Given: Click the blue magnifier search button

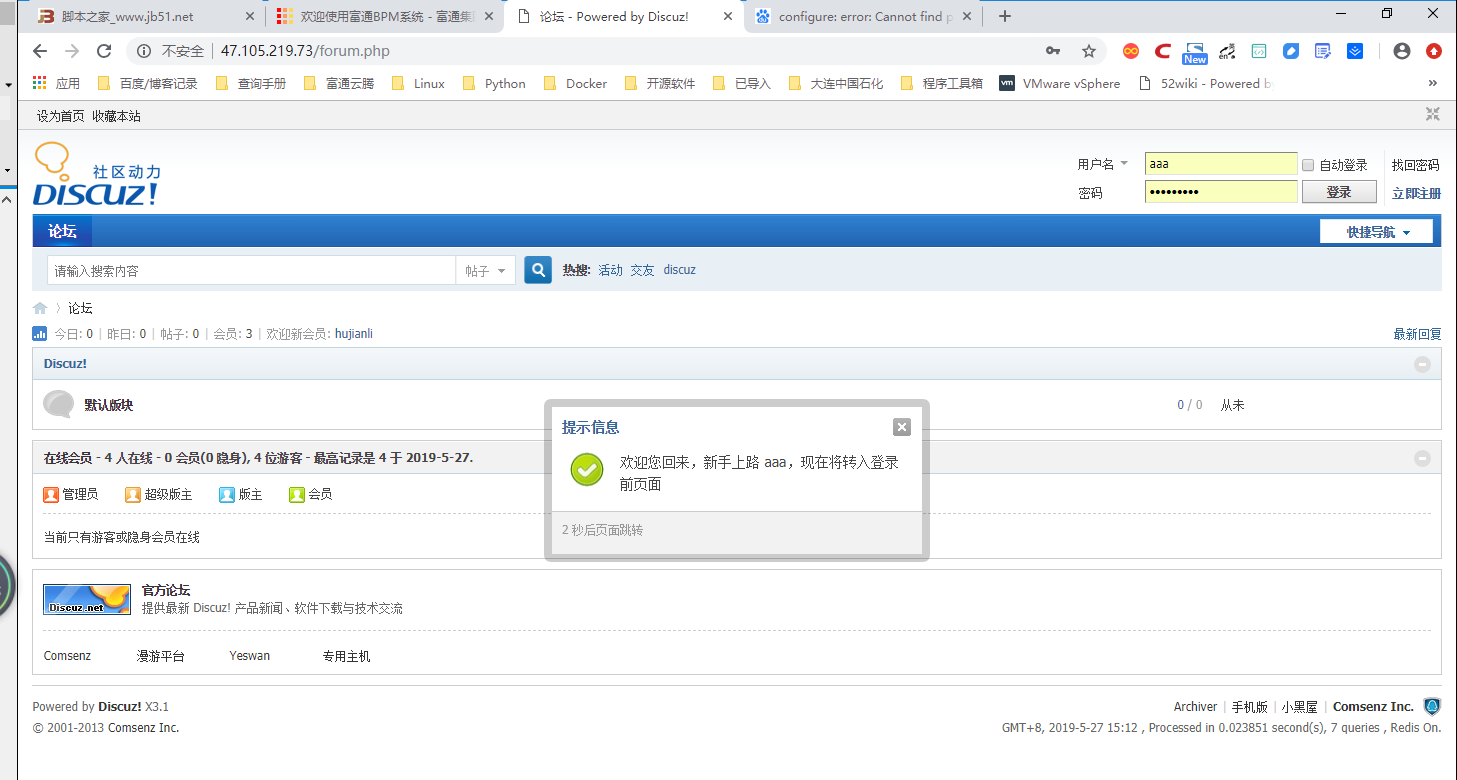Looking at the screenshot, I should [538, 270].
